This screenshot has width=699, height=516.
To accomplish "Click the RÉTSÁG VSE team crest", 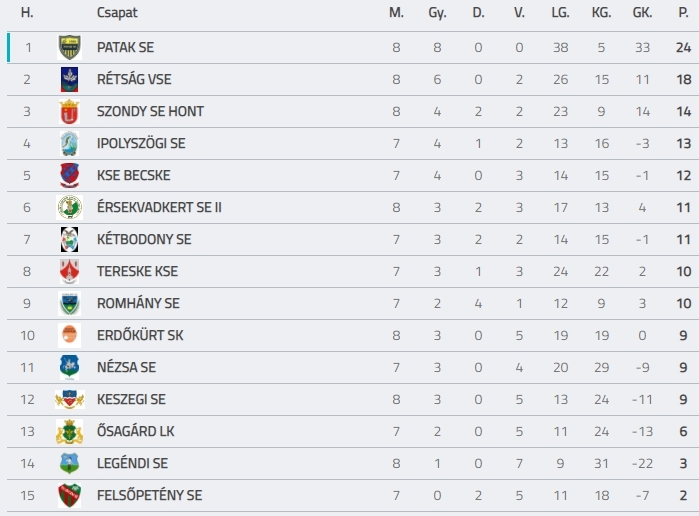I will coord(70,79).
